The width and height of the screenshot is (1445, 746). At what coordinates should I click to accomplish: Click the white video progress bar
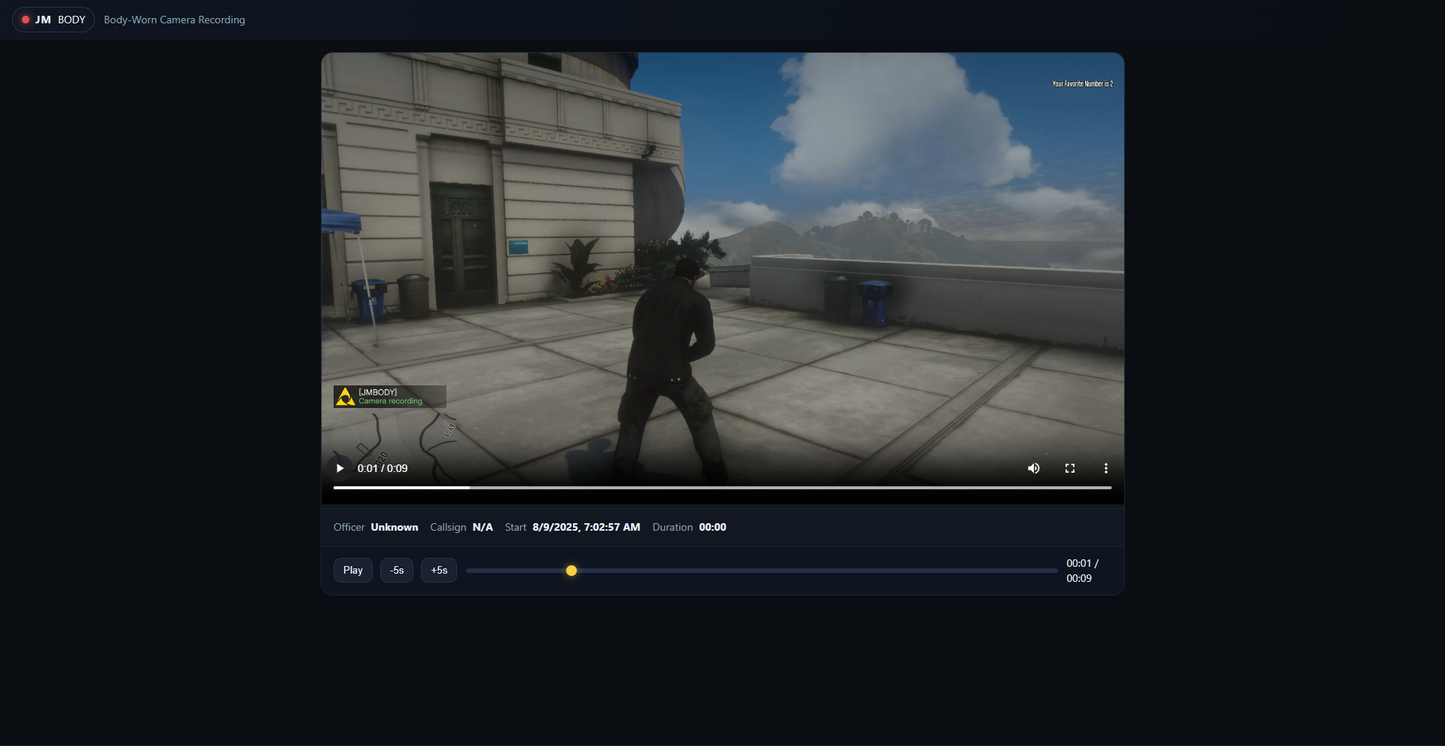722,487
